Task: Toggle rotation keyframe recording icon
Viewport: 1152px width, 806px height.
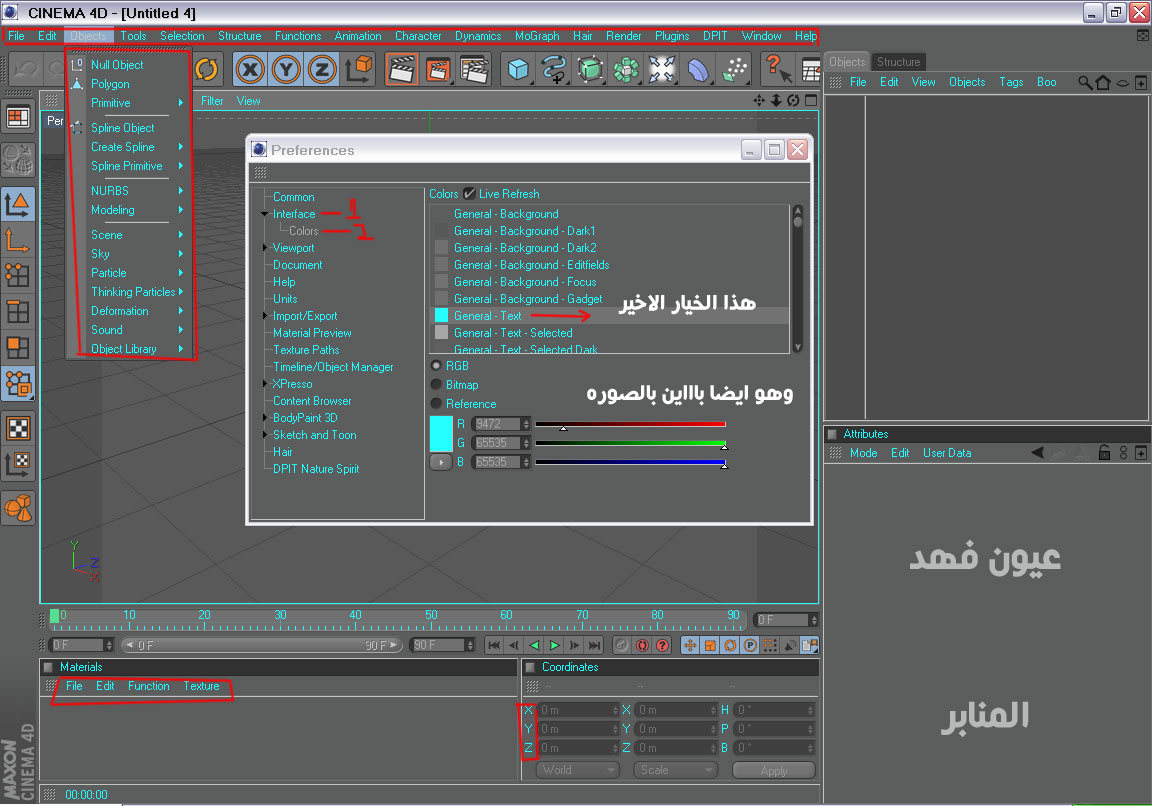Action: click(730, 646)
